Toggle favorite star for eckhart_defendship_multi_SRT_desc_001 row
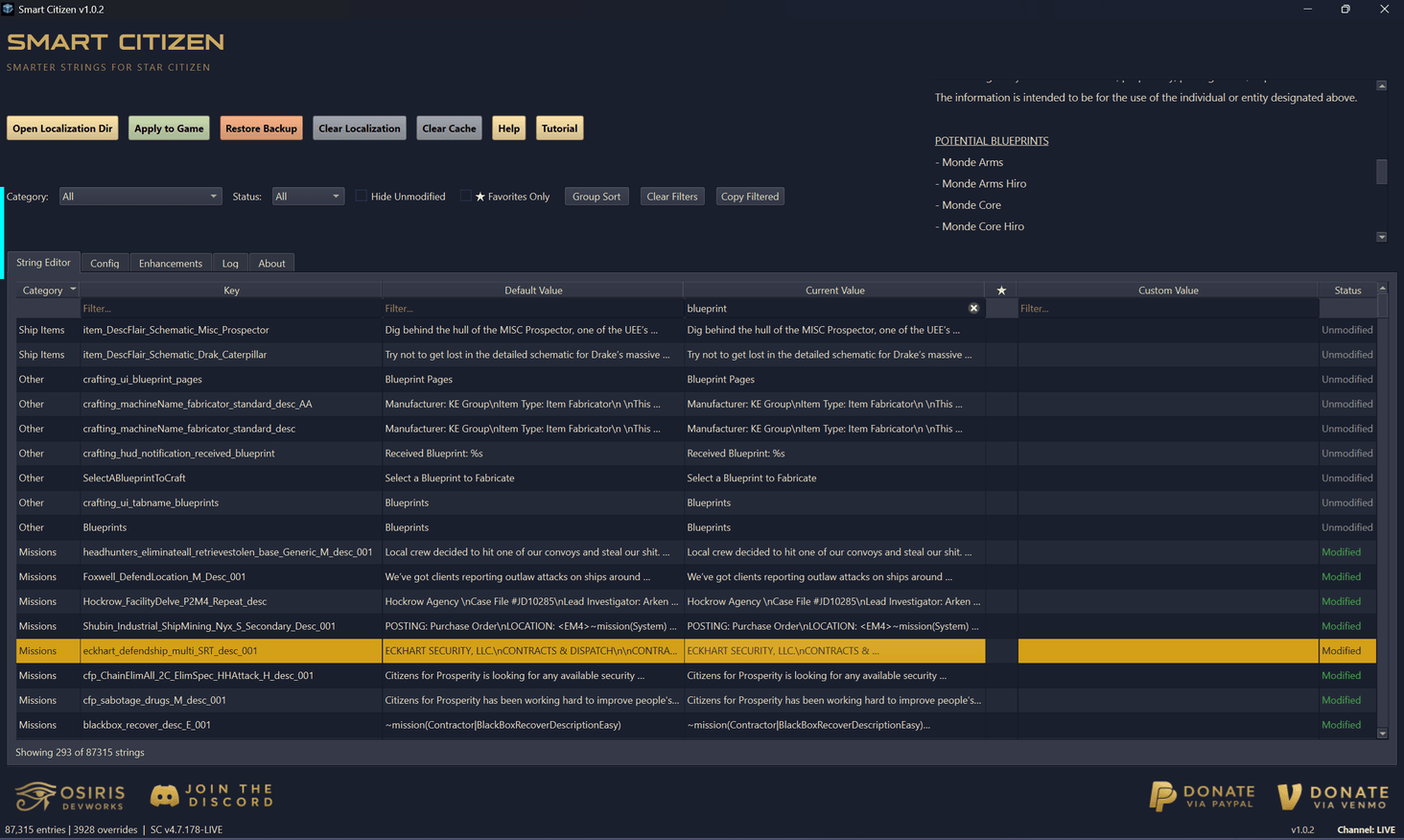Image resolution: width=1404 pixels, height=840 pixels. pyautogui.click(x=1001, y=651)
